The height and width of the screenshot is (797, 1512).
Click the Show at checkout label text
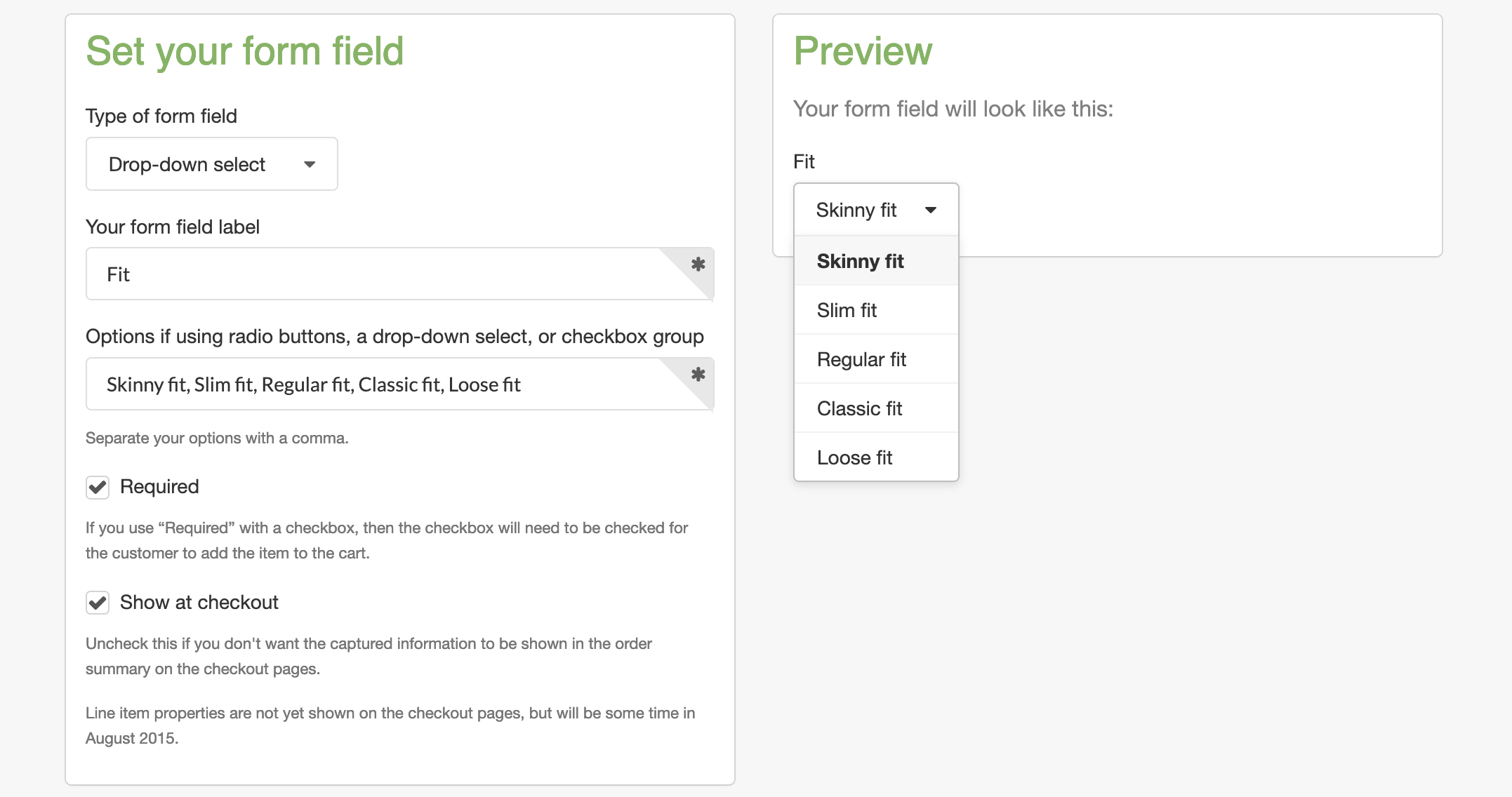[199, 603]
